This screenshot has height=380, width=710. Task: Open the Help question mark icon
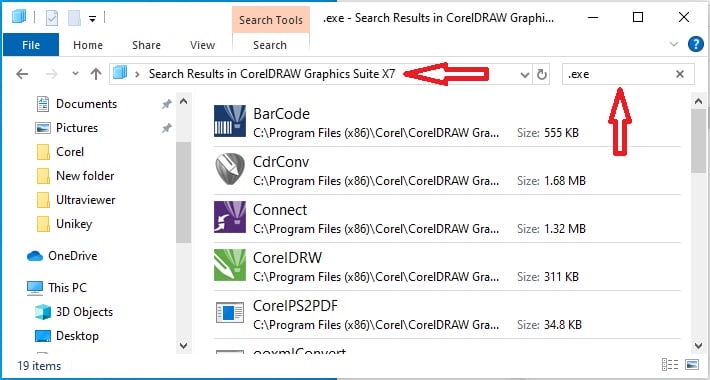pos(696,45)
